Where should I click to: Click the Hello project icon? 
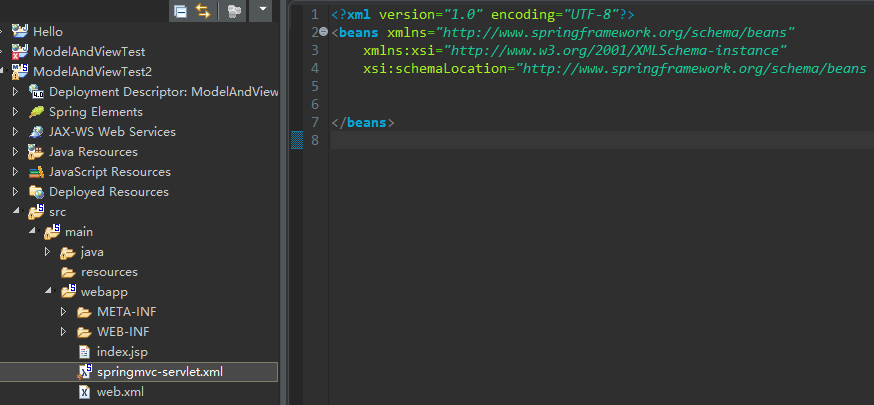click(21, 31)
